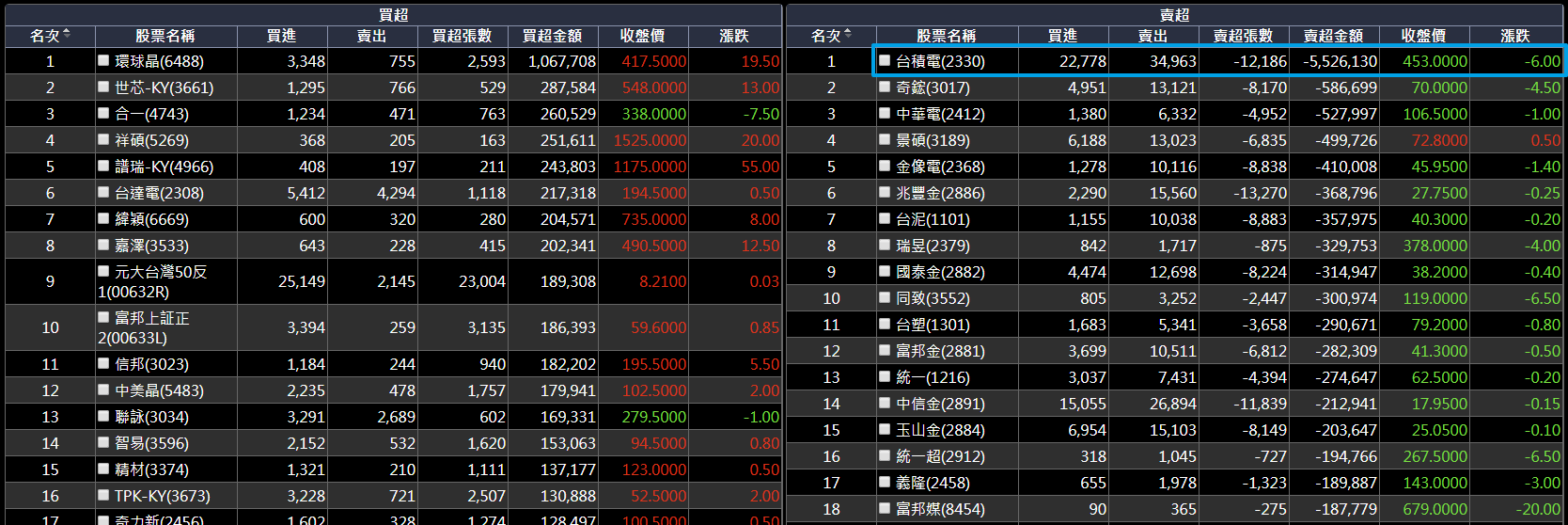Open stock name 嘉澤(3533)
Image resolution: width=1568 pixels, height=525 pixels.
(151, 246)
